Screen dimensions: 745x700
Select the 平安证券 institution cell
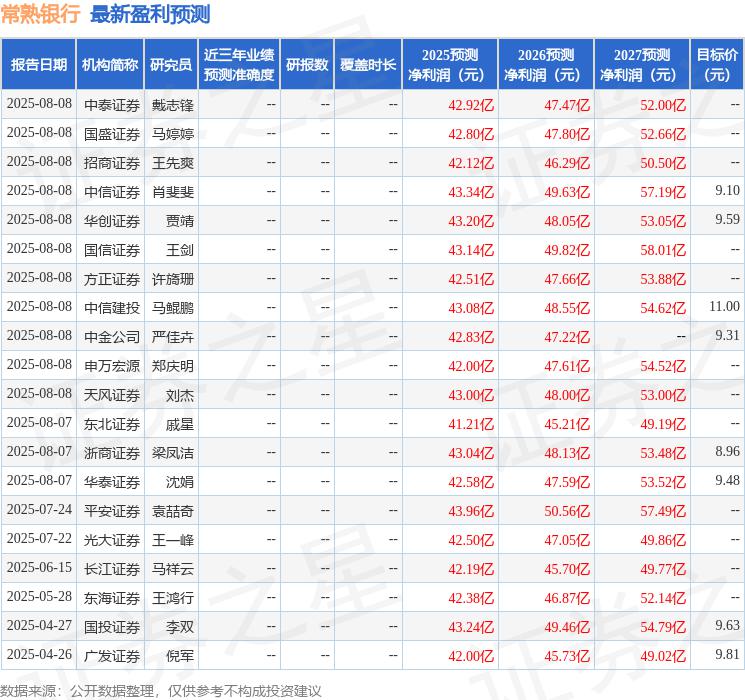click(x=112, y=511)
